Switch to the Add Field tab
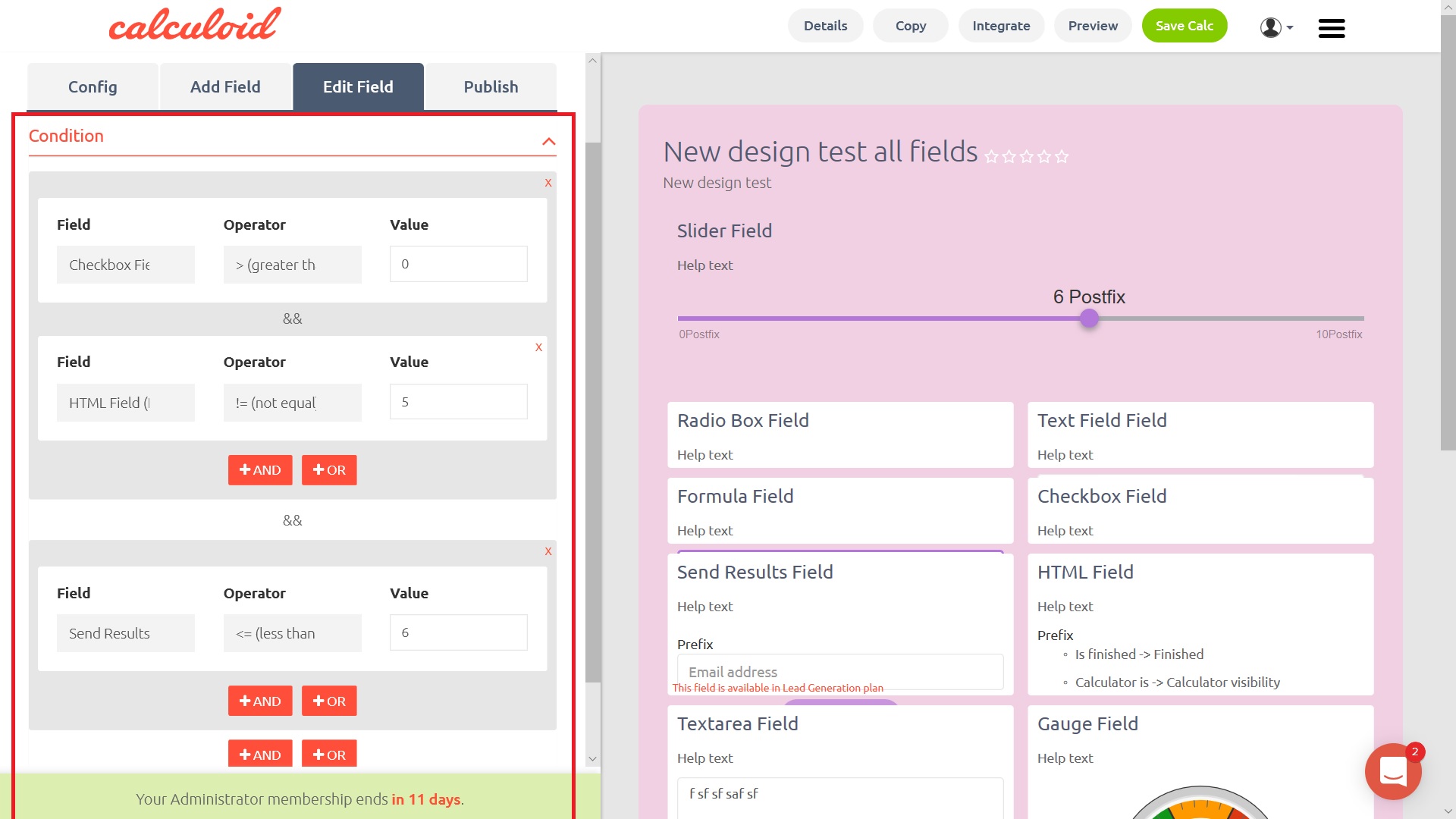1456x819 pixels. click(x=225, y=87)
